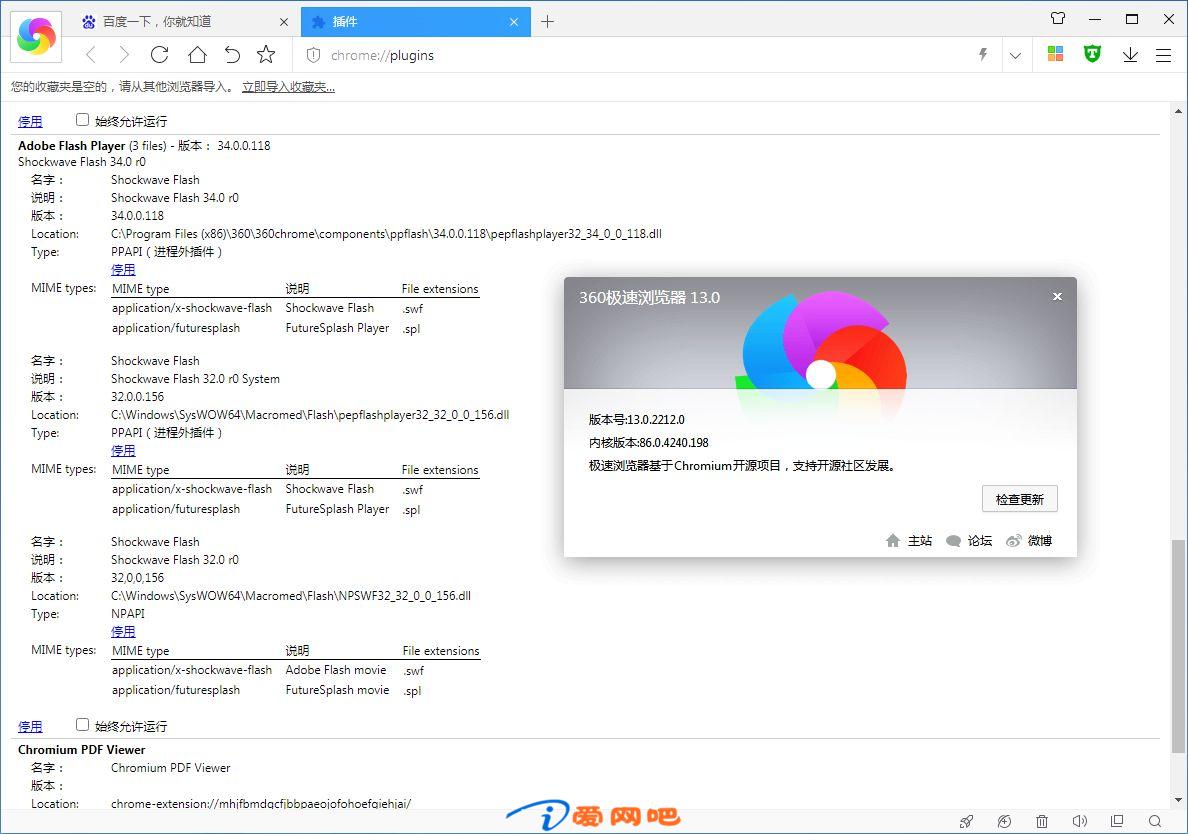Screen dimensions: 1188x834
Task: Reload the page with the refresh icon
Action: 159,55
